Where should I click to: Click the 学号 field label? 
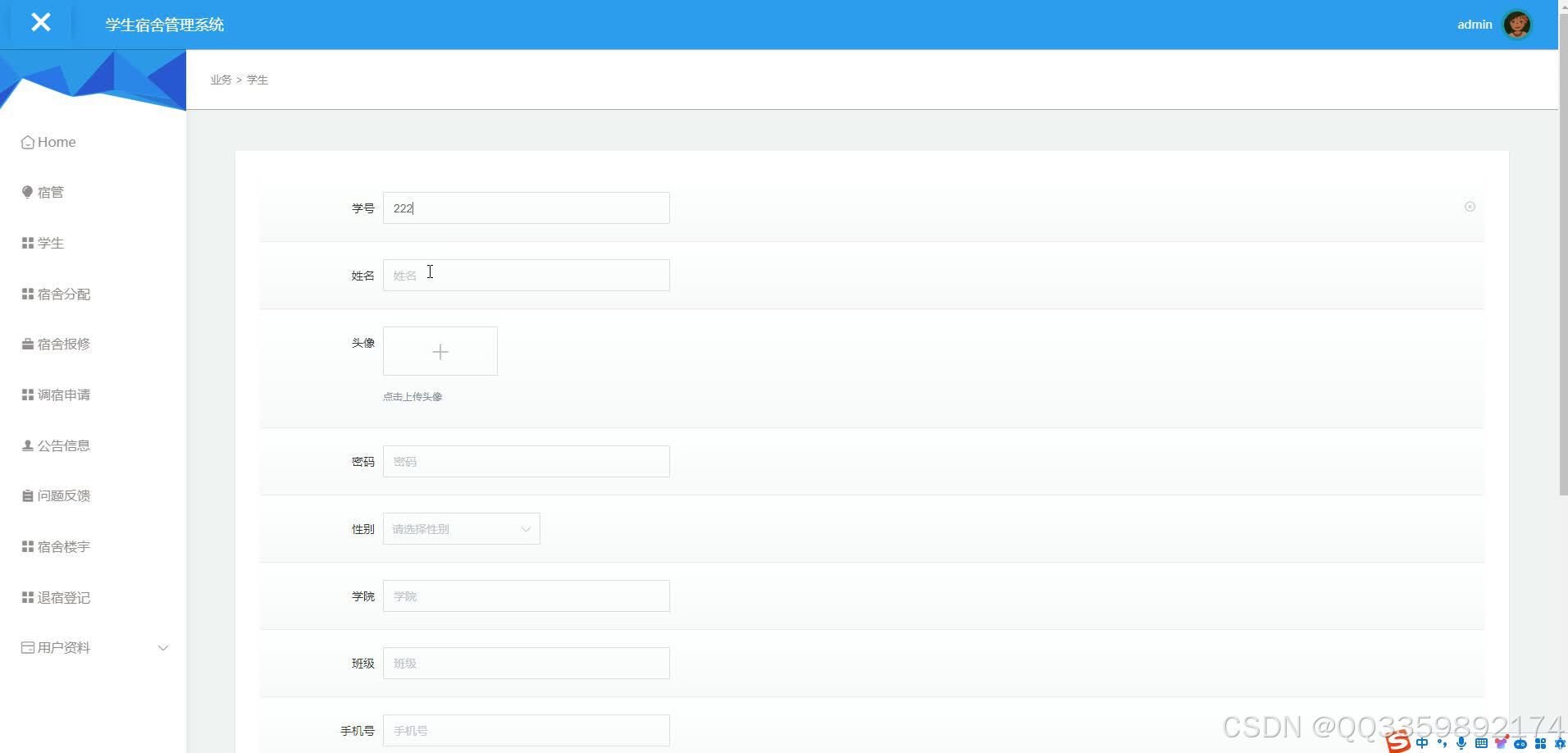[x=363, y=208]
